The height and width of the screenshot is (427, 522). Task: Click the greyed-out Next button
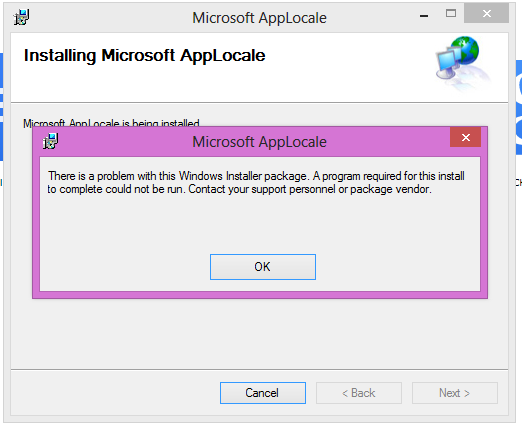(455, 393)
